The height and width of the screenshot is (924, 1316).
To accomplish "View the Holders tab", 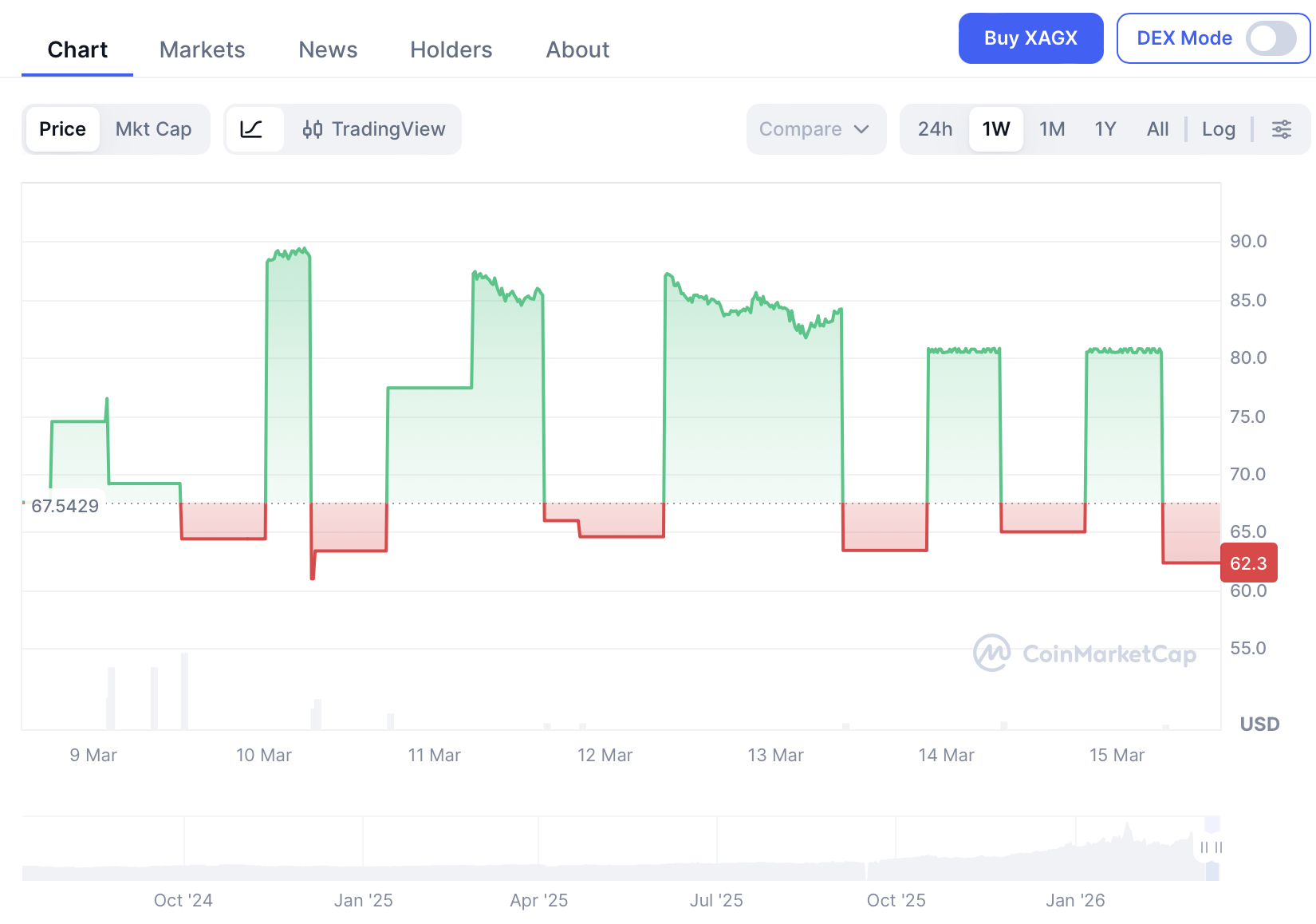I will 451,49.
